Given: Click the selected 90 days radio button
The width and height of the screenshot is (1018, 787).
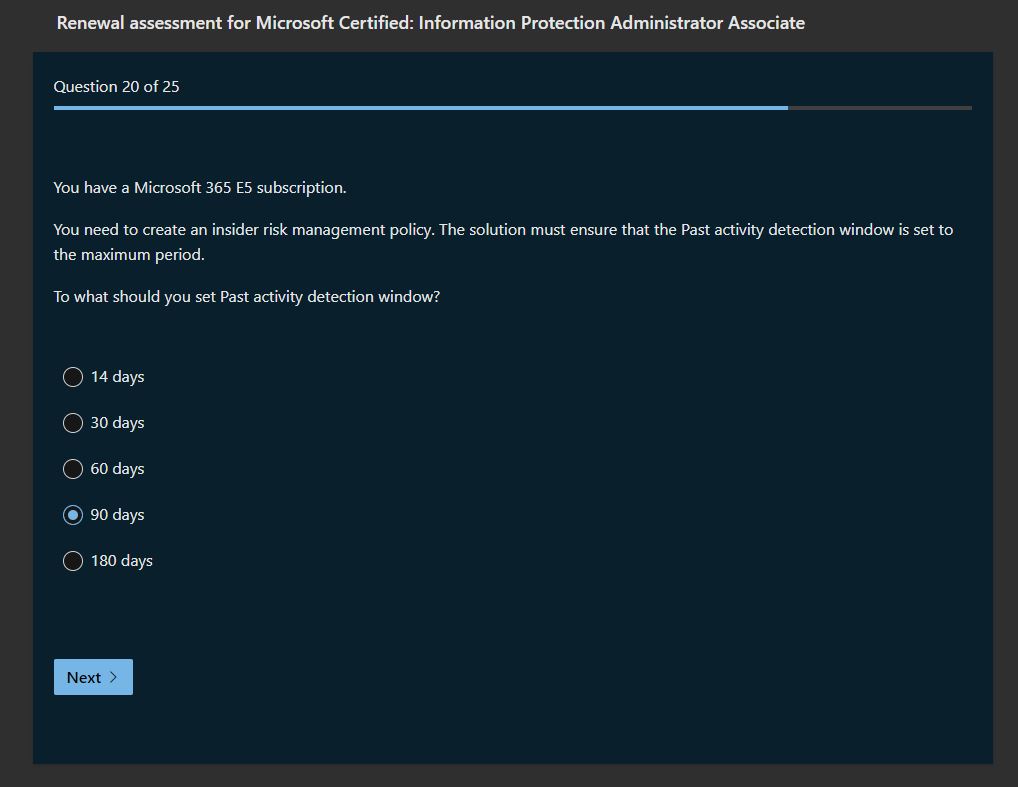Looking at the screenshot, I should (x=73, y=515).
